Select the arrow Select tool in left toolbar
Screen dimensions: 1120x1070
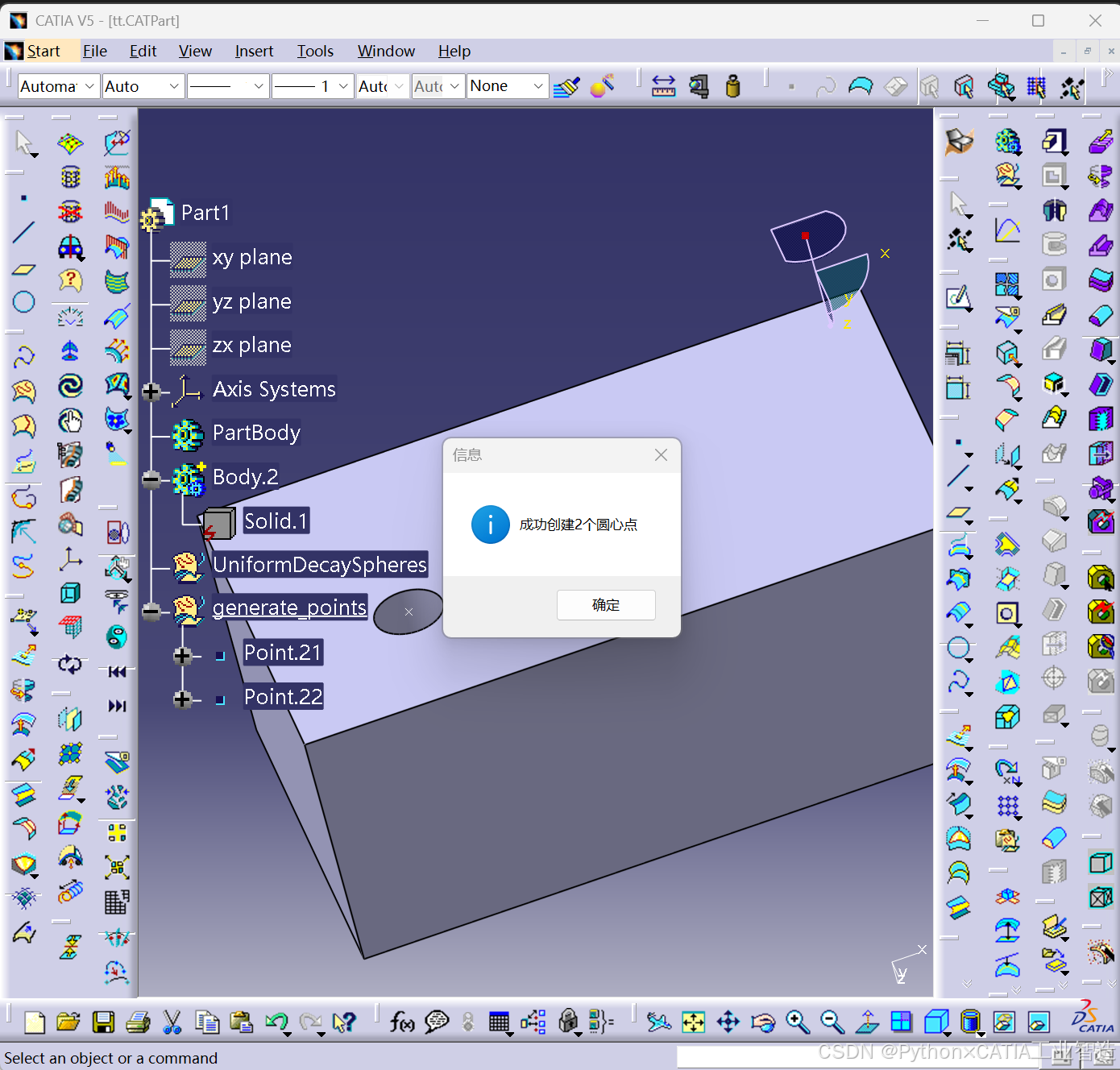(24, 143)
